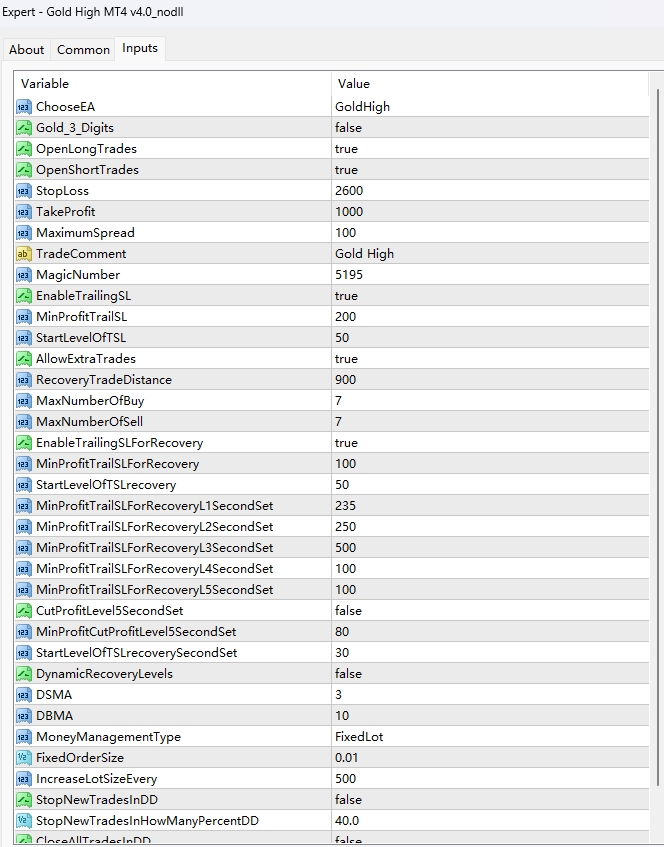Screen dimensions: 664x847
Task: Click the bool icon beside Gold_3_Digits
Action: point(24,128)
